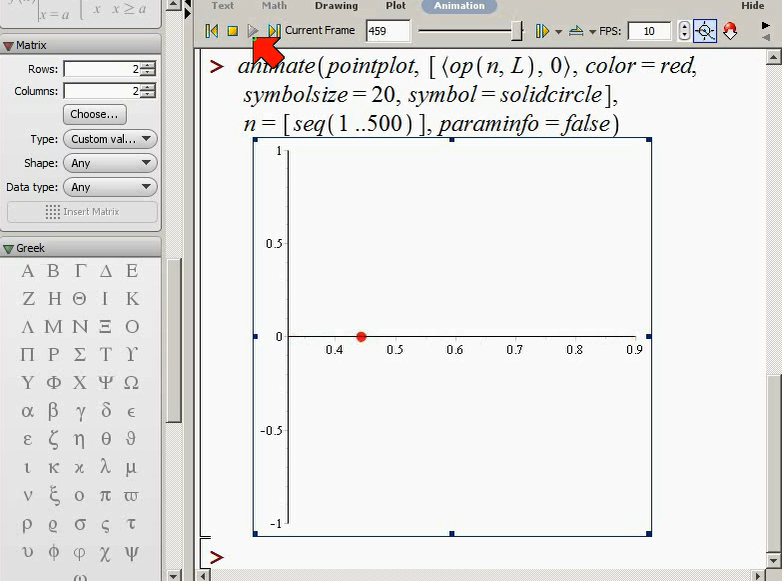Adjust the FPS stepper arrows
Screen dimensions: 782x581
click(x=684, y=31)
